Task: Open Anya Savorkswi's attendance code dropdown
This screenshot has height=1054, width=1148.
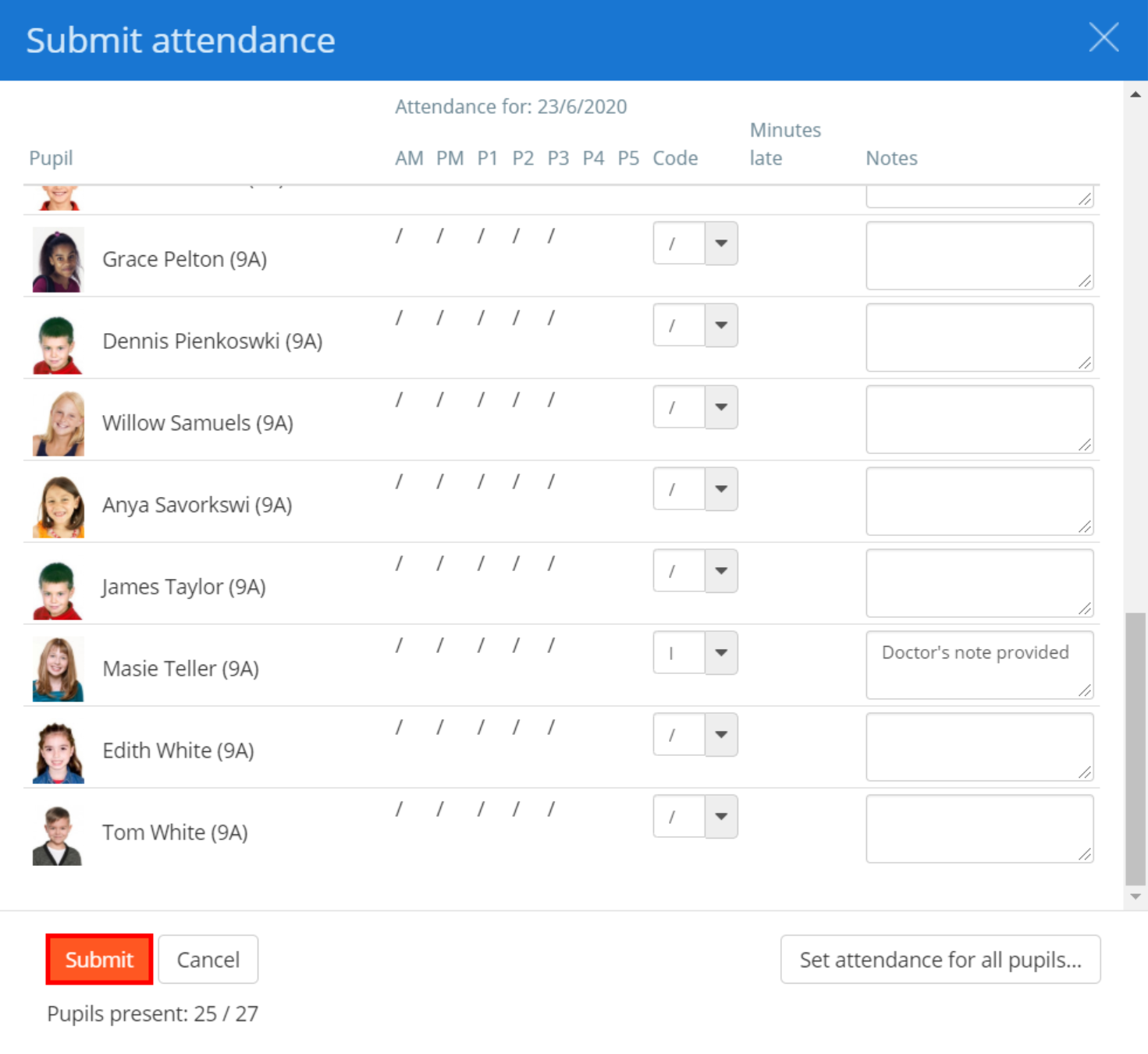Action: point(720,489)
